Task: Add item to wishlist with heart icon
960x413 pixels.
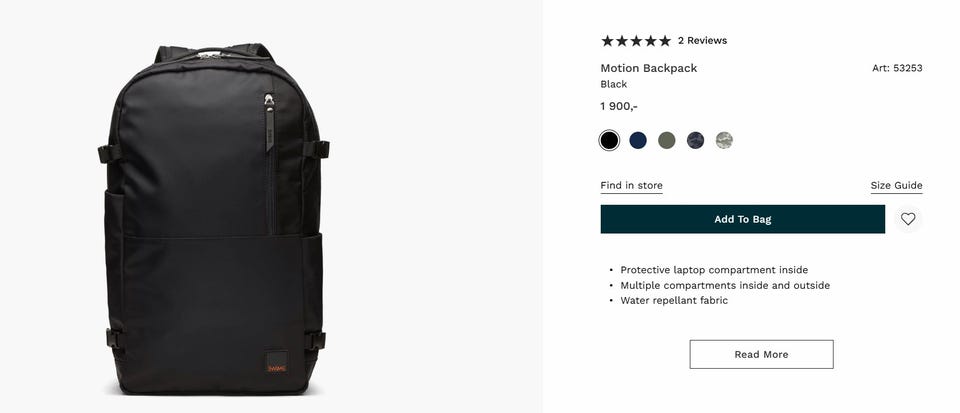Action: (x=907, y=219)
